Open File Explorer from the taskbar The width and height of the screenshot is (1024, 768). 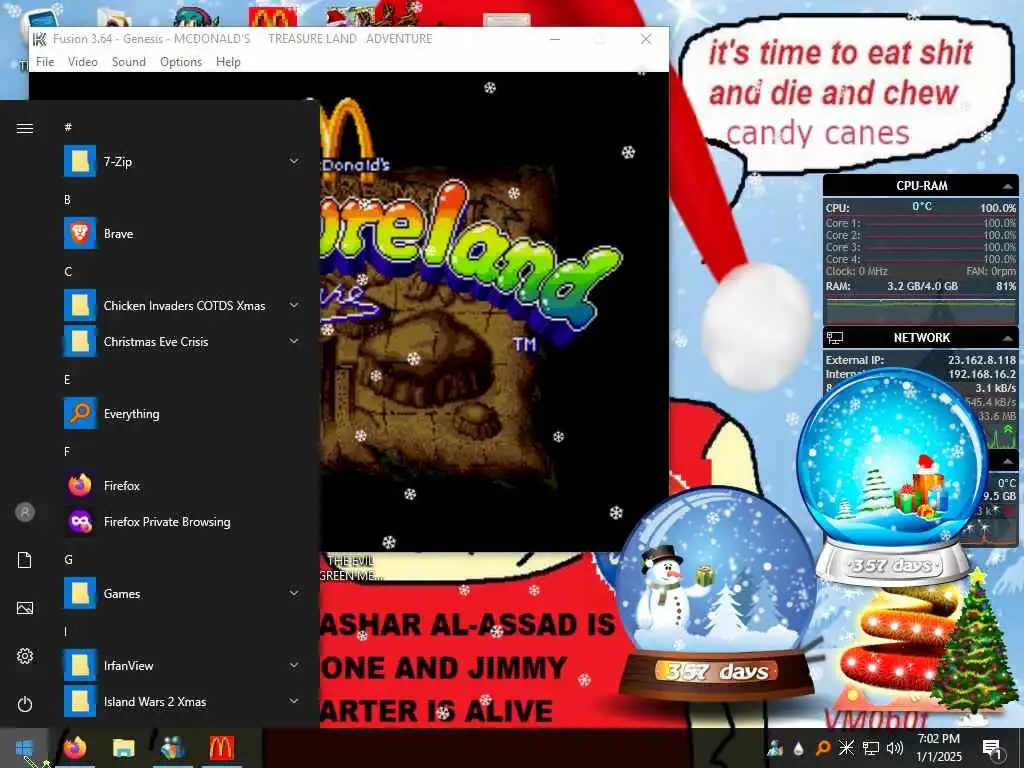click(123, 748)
